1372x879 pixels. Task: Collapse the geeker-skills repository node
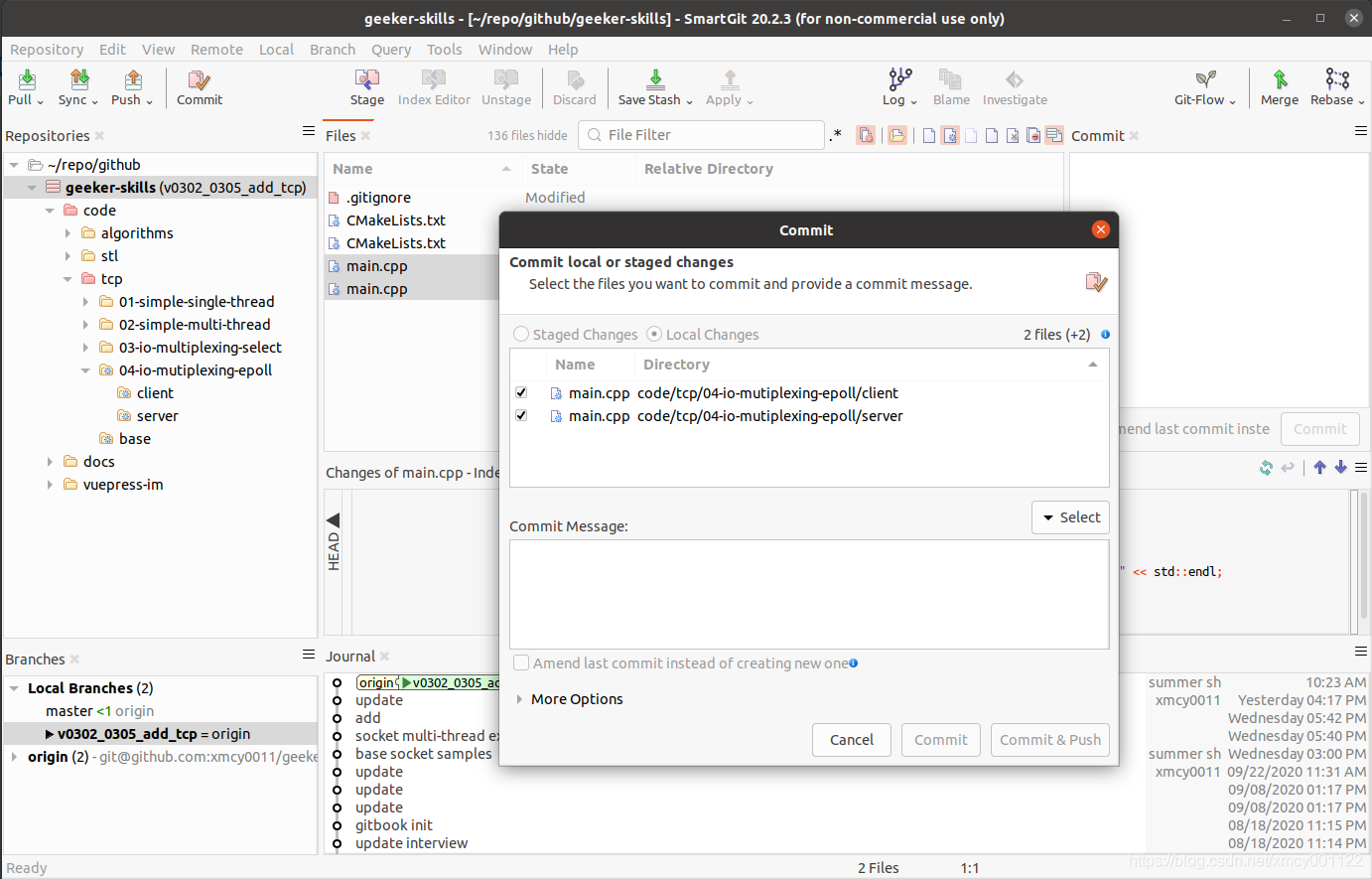32,188
